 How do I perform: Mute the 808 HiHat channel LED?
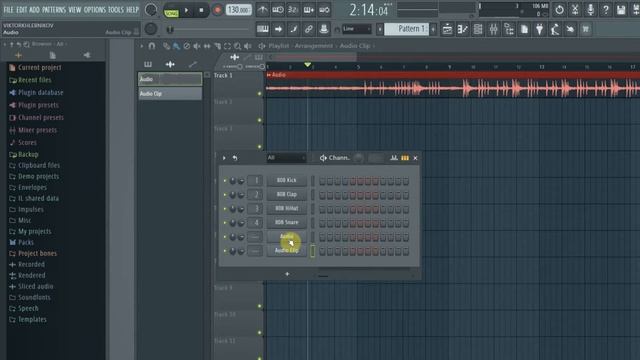225,209
